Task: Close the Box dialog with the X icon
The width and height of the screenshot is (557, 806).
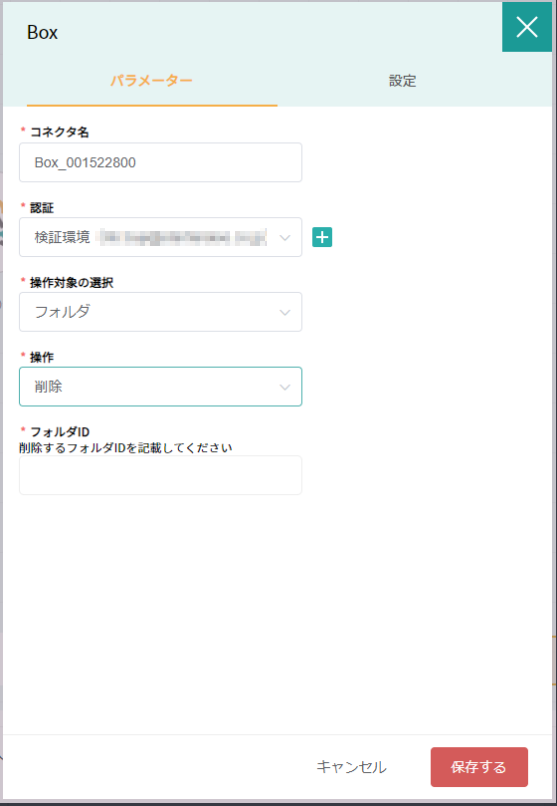Action: pos(527,27)
